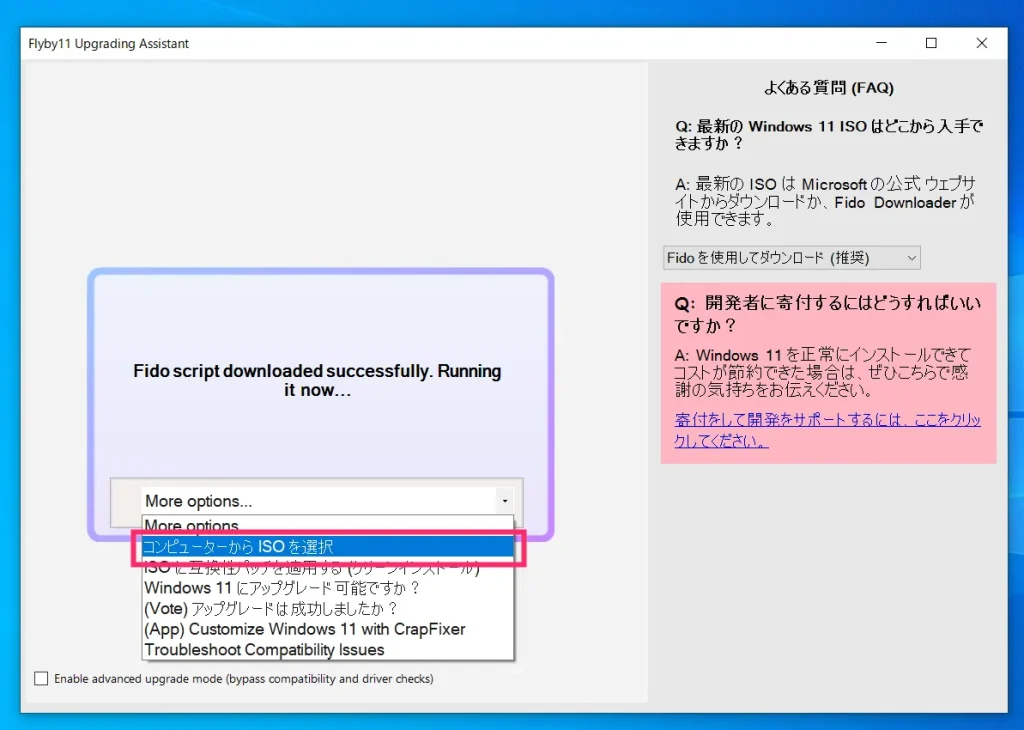This screenshot has width=1024, height=730.
Task: Select 'コンピューターから ISO を選択' menu option
Action: point(328,546)
